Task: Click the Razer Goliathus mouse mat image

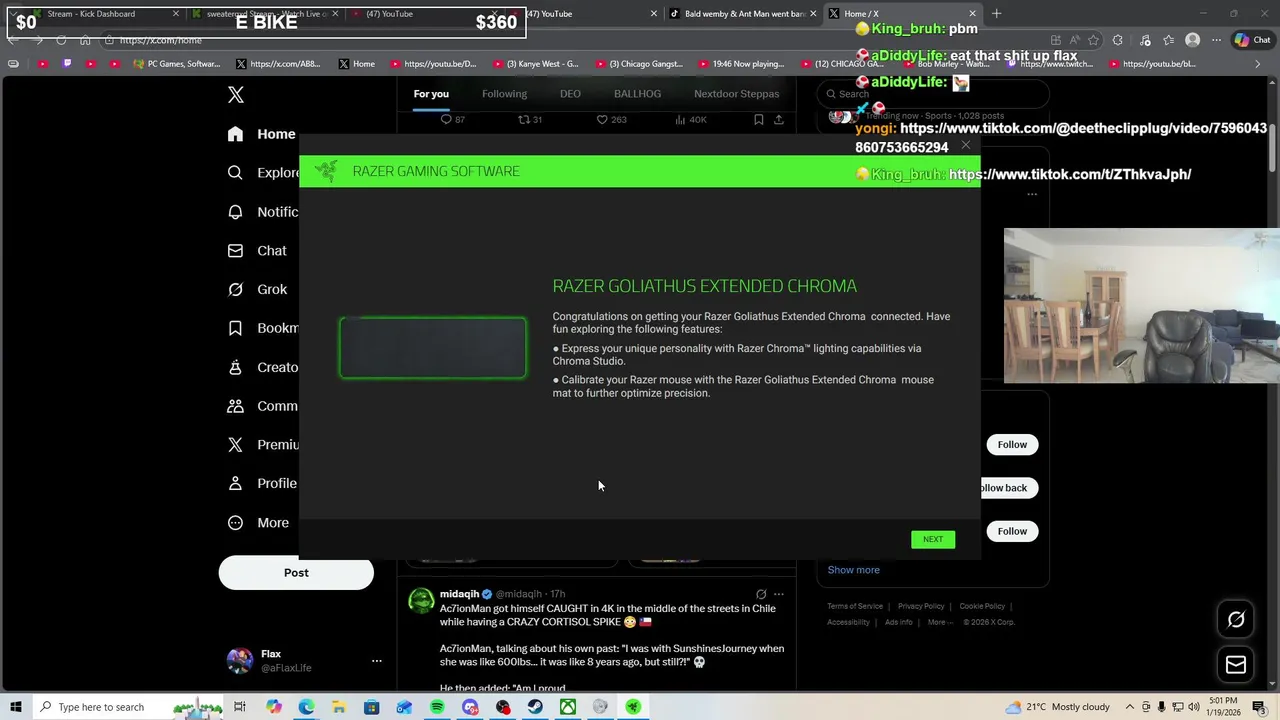Action: (x=433, y=348)
